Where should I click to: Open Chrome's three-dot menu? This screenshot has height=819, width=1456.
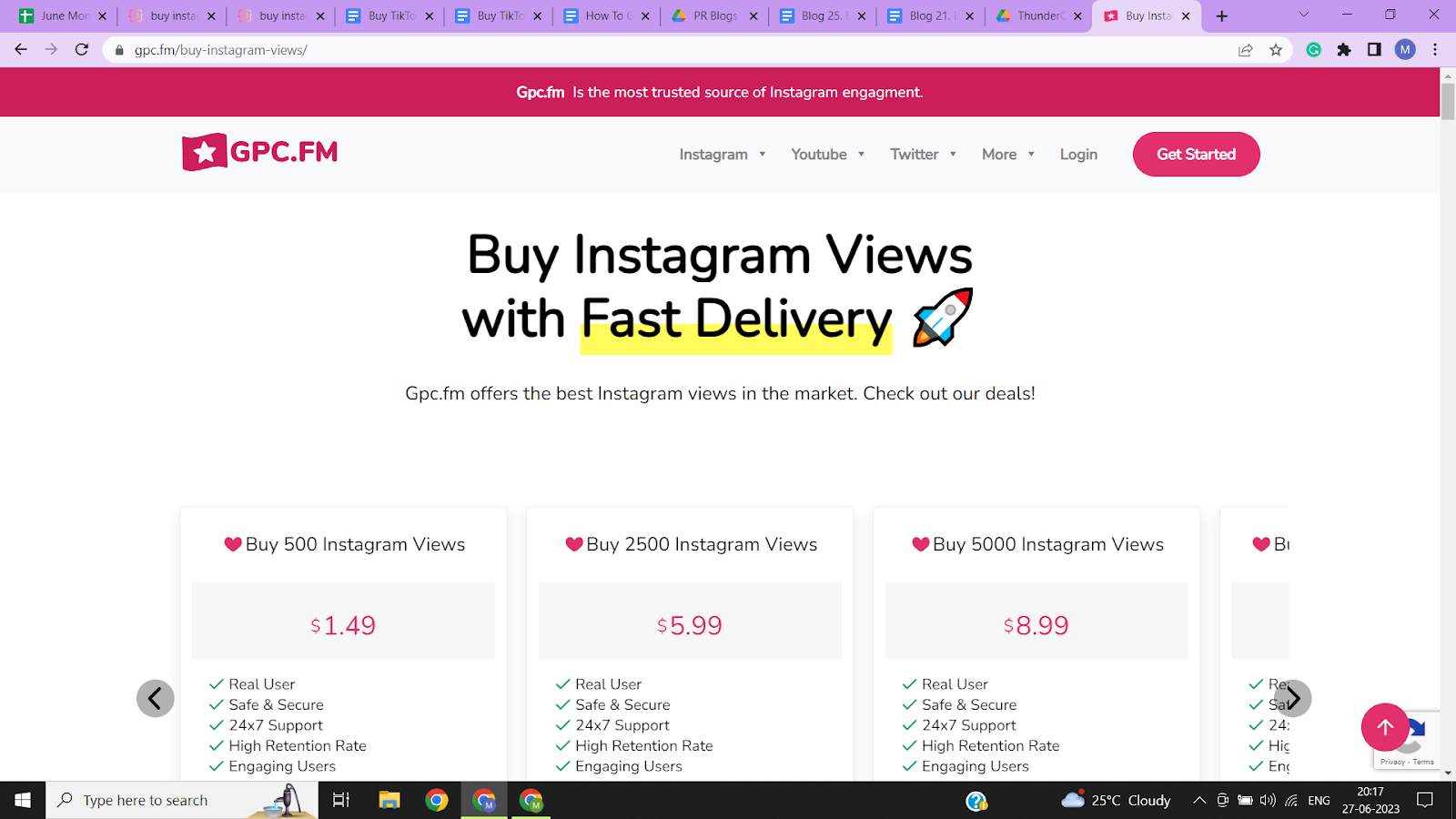click(x=1435, y=50)
